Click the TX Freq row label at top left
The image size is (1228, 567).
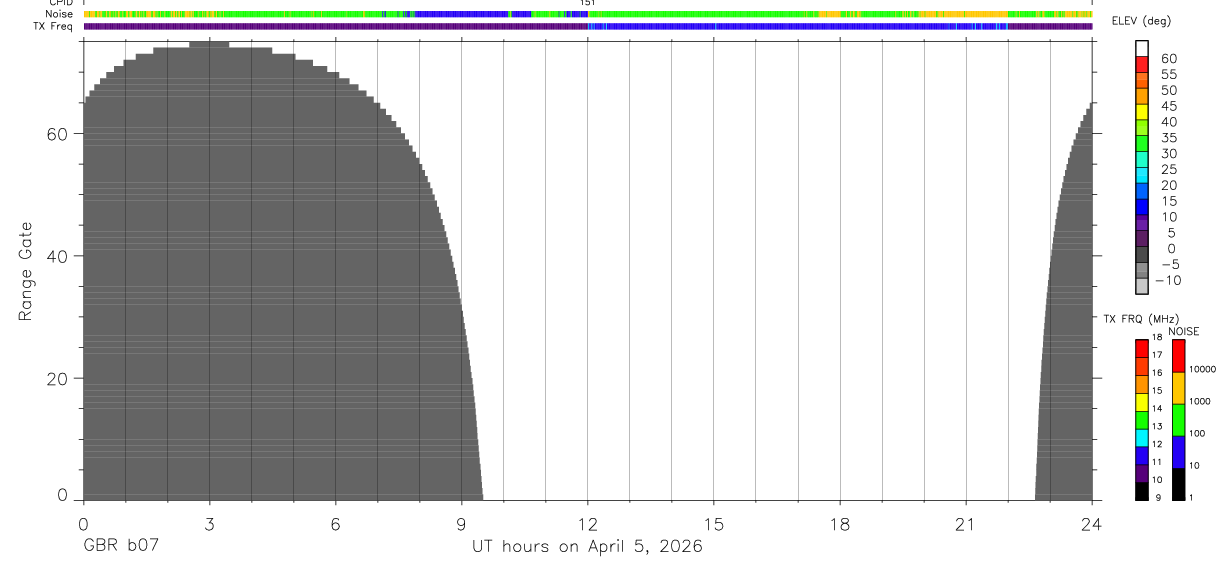coord(54,26)
